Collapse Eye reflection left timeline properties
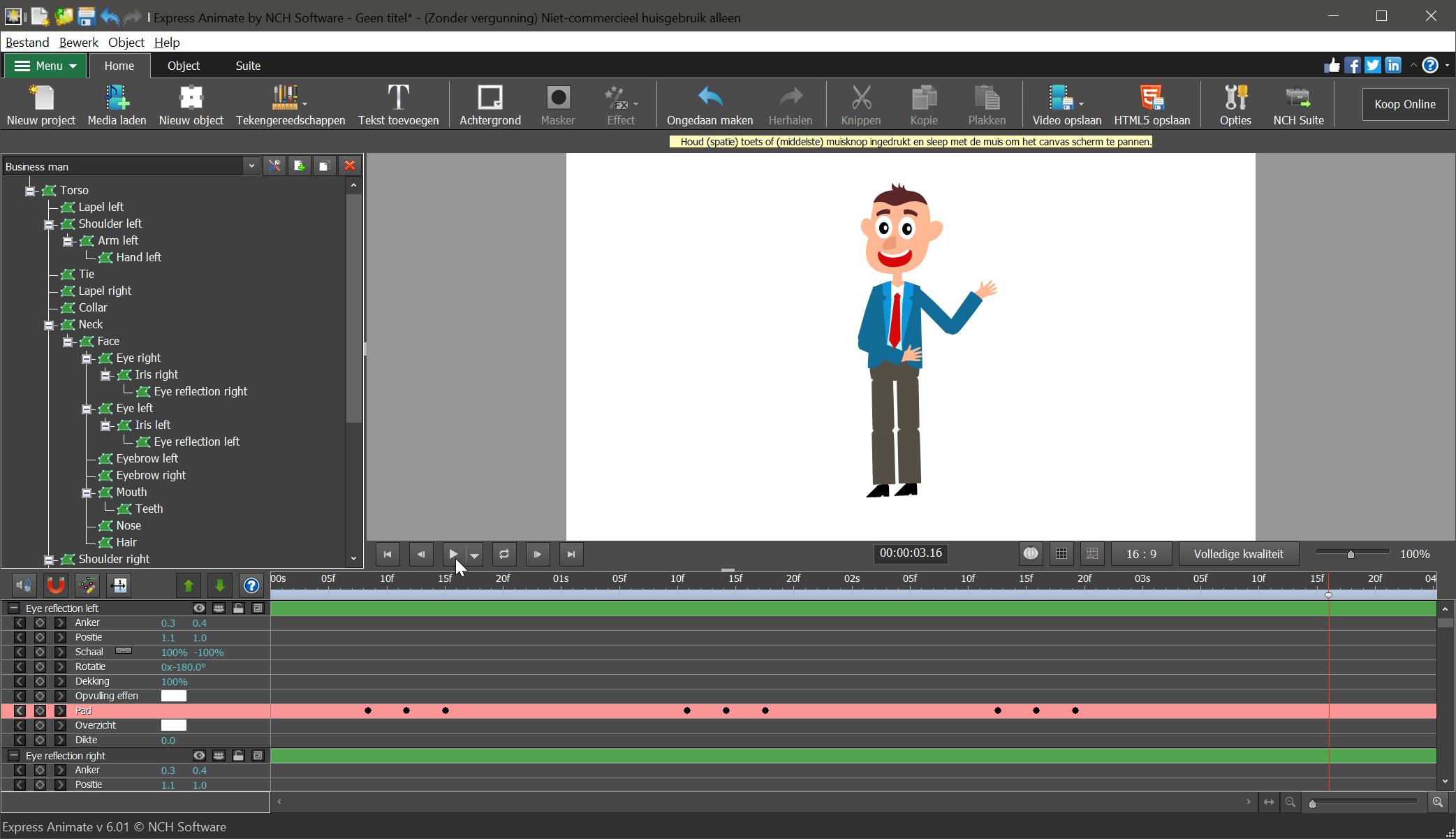Image resolution: width=1456 pixels, height=839 pixels. 13,608
